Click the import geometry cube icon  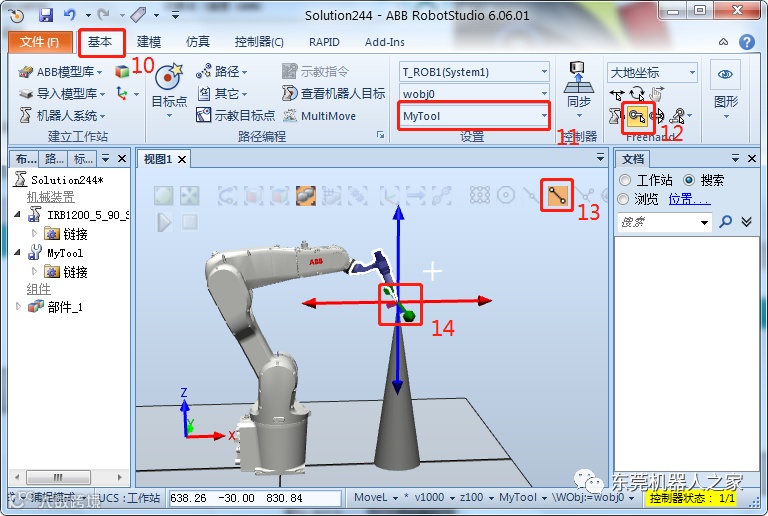[122, 71]
